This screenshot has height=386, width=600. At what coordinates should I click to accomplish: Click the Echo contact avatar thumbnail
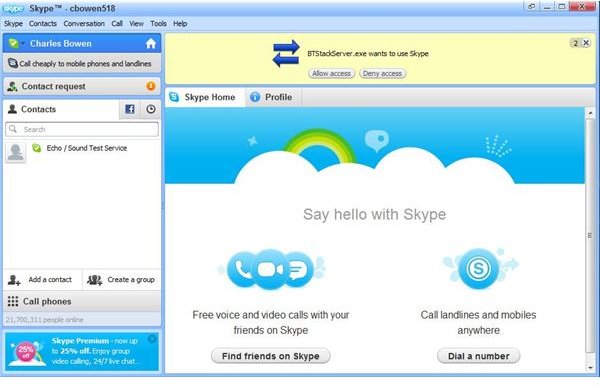(16, 152)
